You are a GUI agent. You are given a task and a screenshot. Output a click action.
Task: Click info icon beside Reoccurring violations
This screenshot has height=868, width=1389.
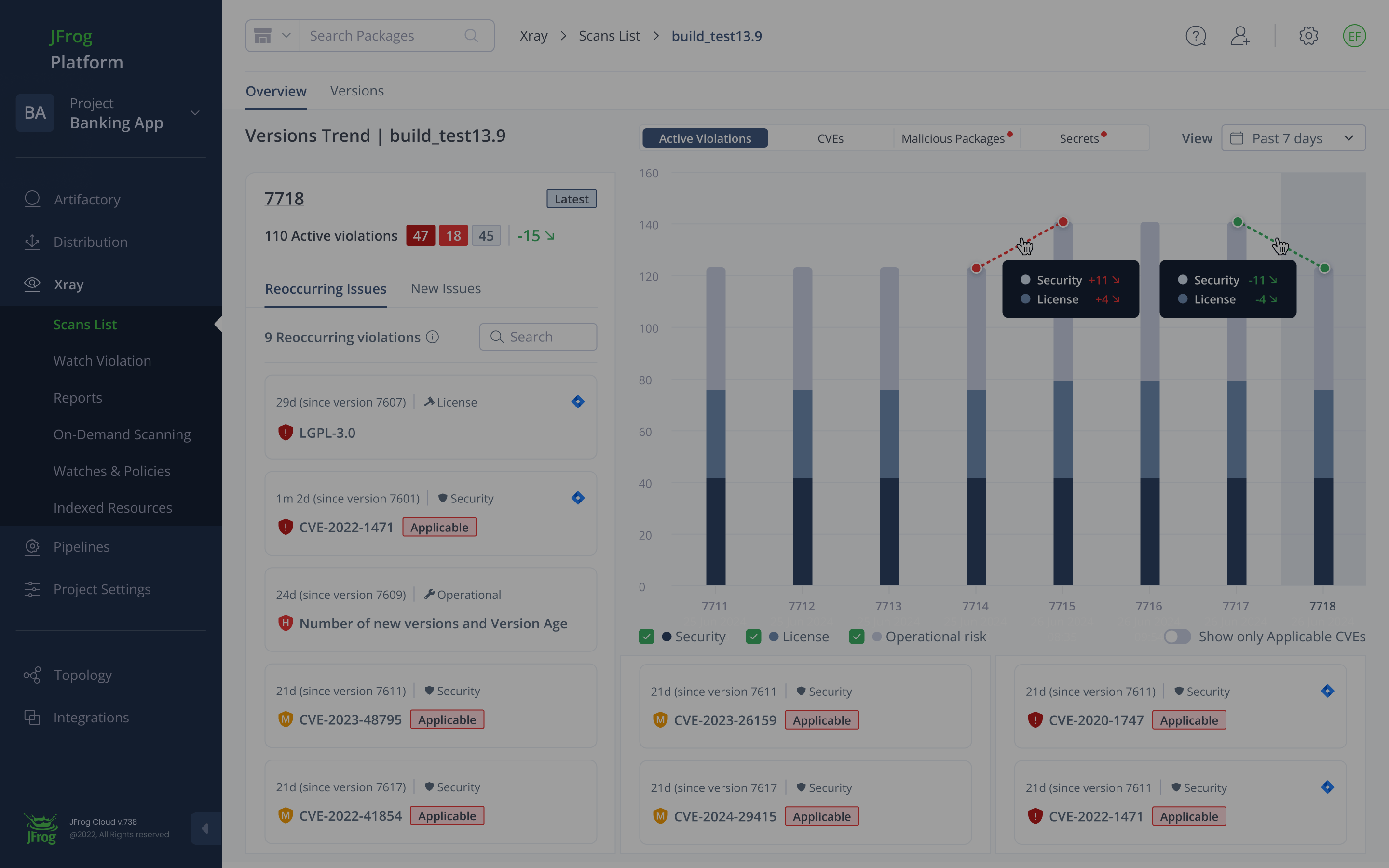pos(432,337)
